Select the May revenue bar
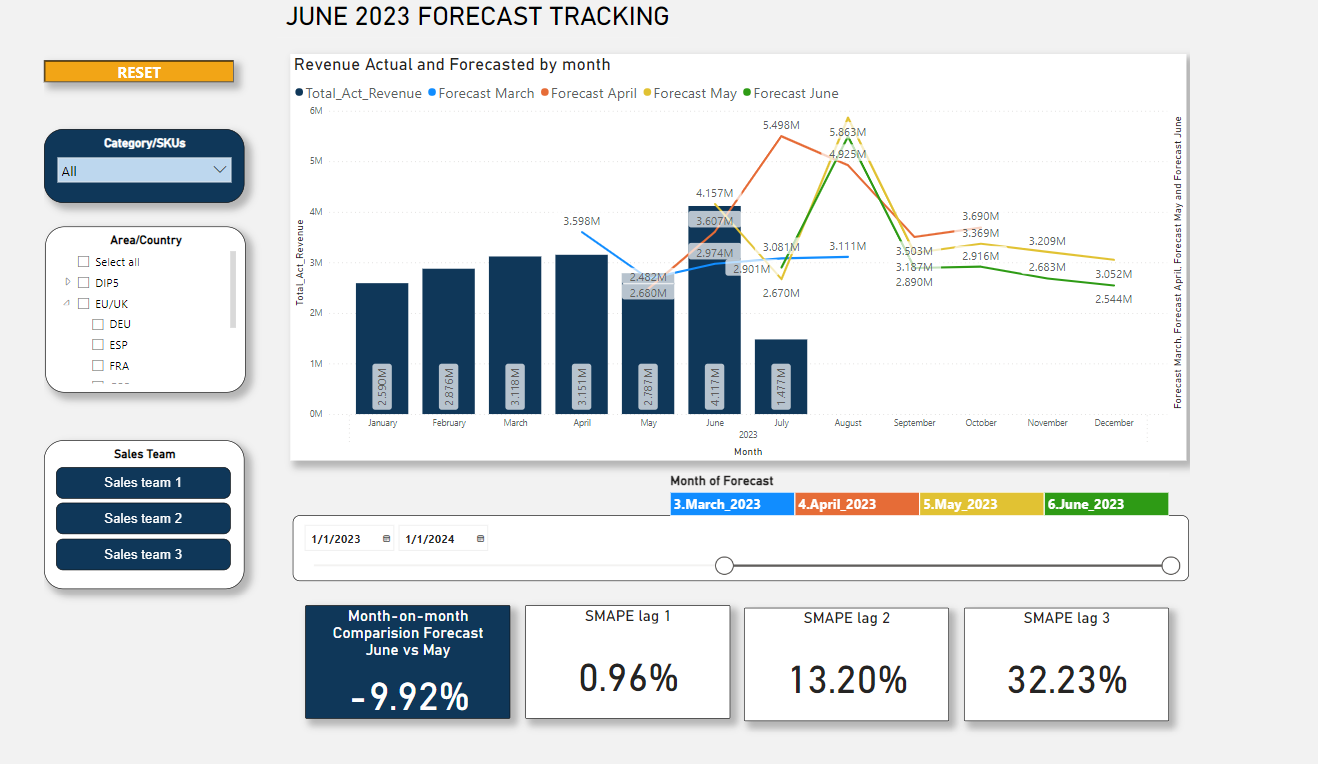 648,343
